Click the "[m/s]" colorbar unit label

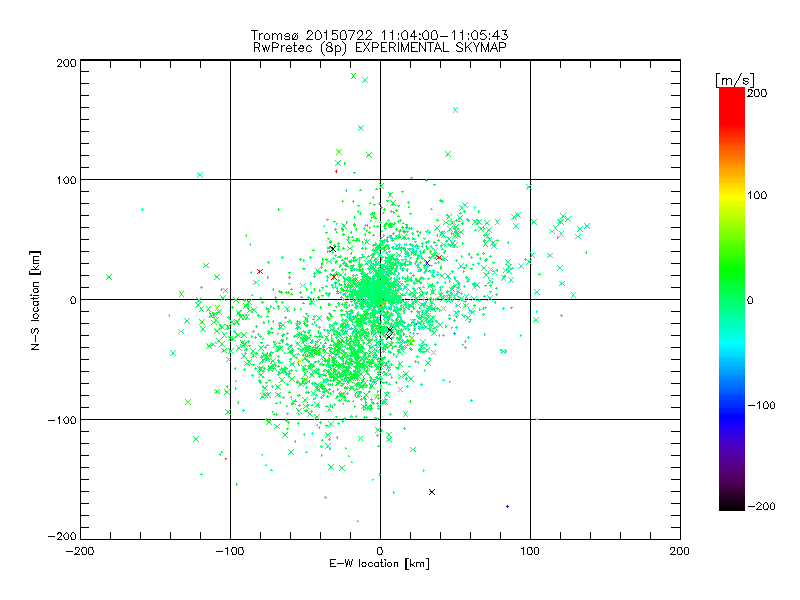(735, 81)
